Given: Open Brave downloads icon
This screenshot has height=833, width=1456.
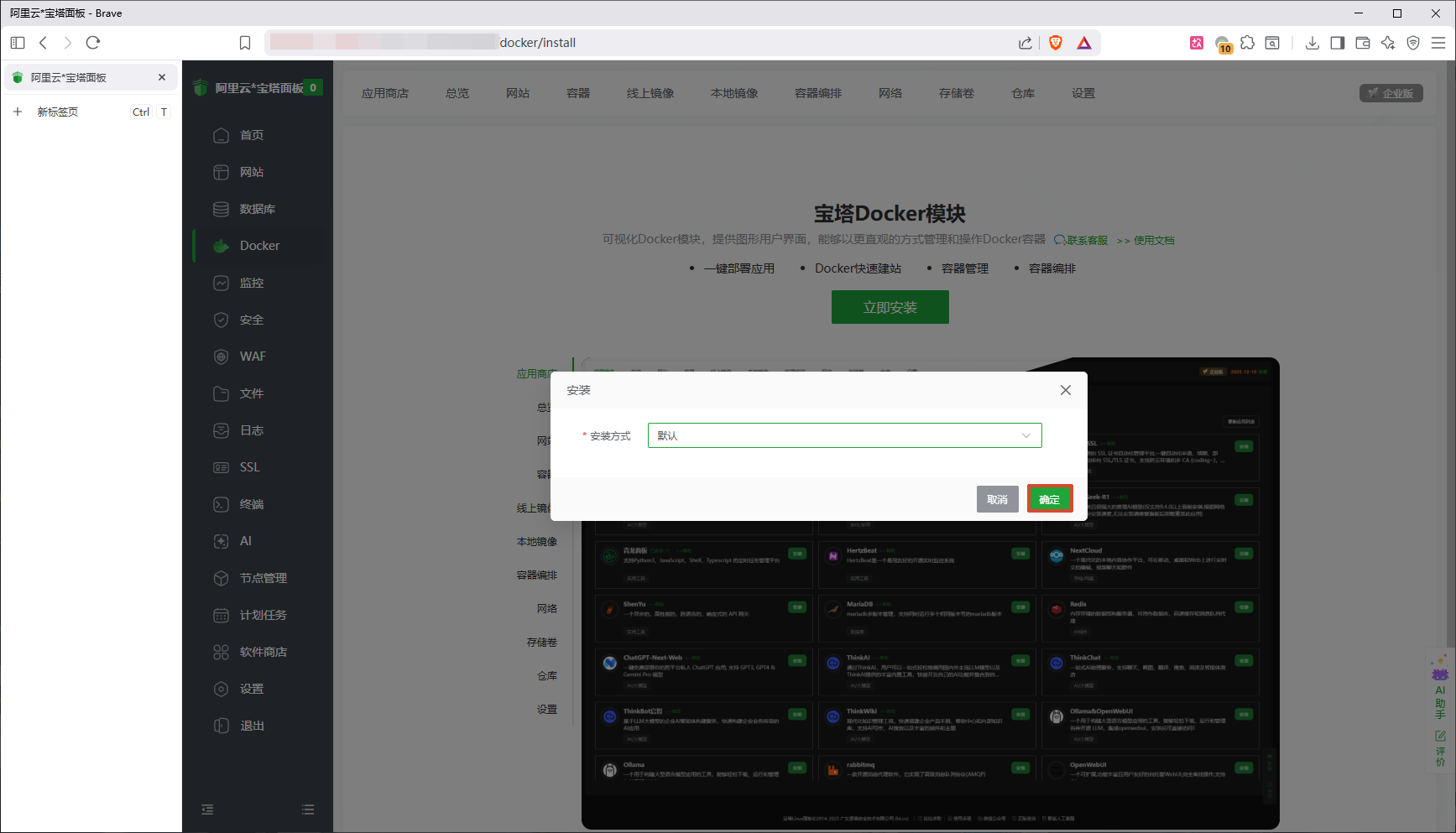Looking at the screenshot, I should [x=1312, y=43].
